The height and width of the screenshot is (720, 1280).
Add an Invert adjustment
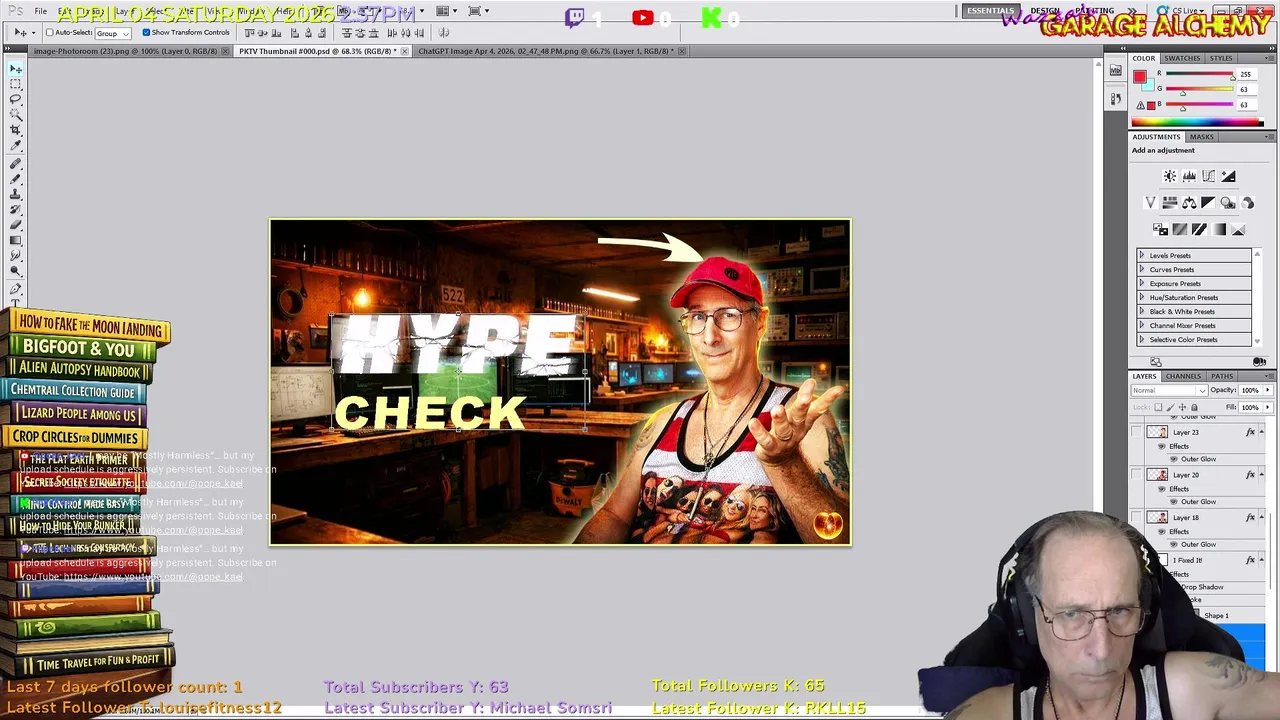pyautogui.click(x=1160, y=229)
